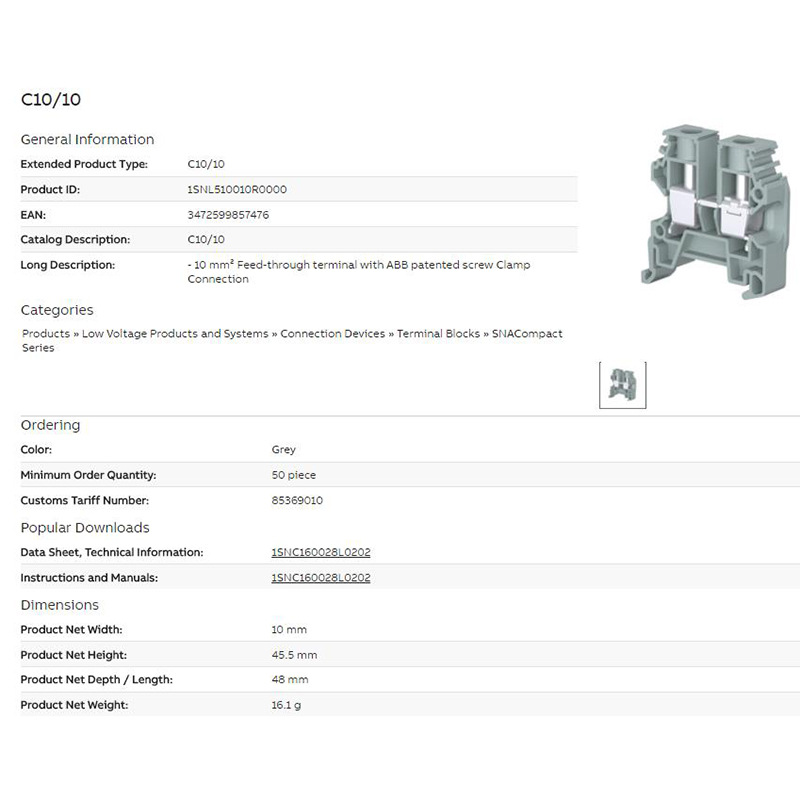Select EAN value 3472599857476
The width and height of the screenshot is (800, 800).
pos(228,215)
